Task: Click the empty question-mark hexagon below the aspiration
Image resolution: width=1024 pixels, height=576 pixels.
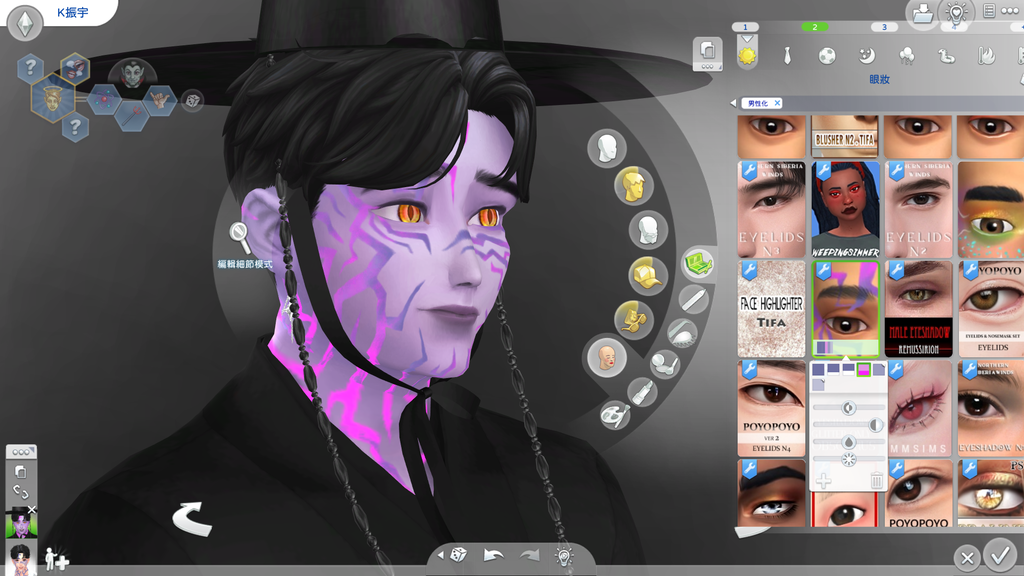Action: point(75,127)
